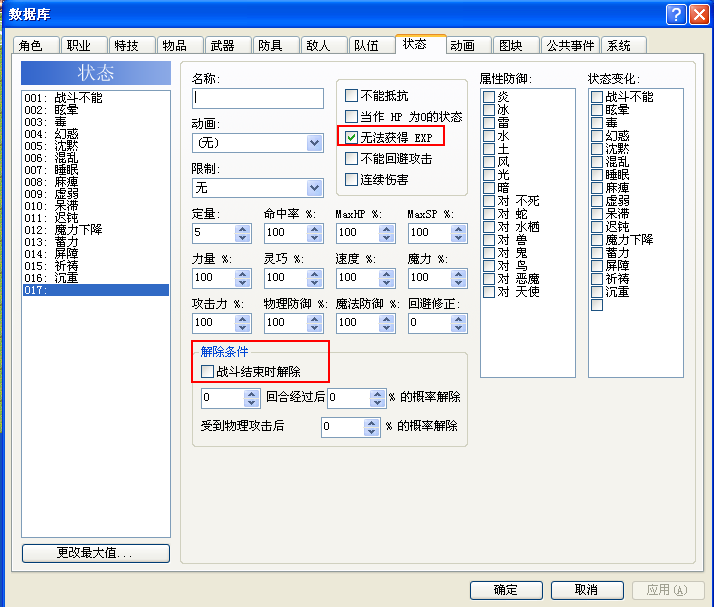Increase the MaxHP % spinner

pos(387,229)
